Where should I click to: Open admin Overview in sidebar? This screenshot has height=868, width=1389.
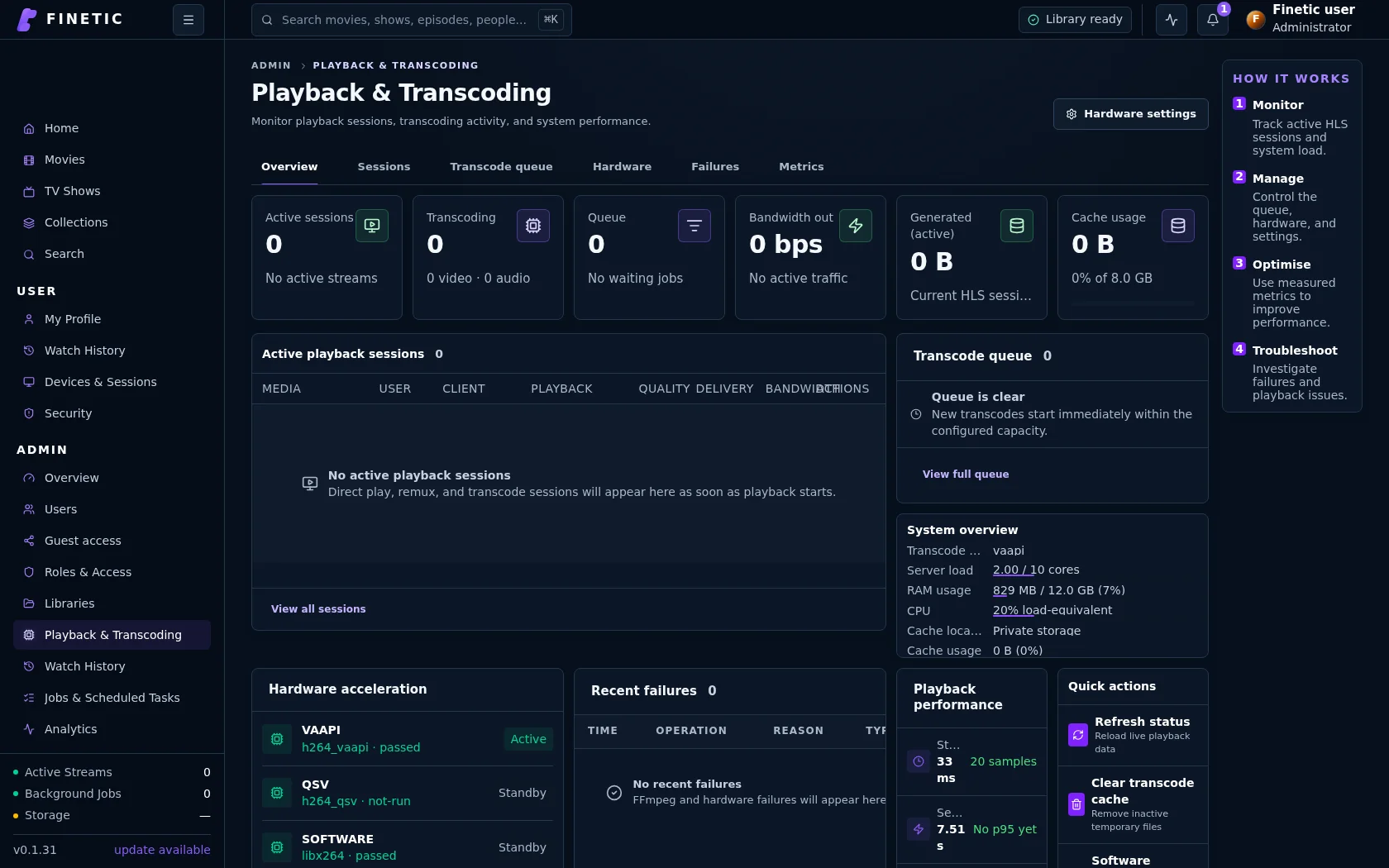point(112,478)
